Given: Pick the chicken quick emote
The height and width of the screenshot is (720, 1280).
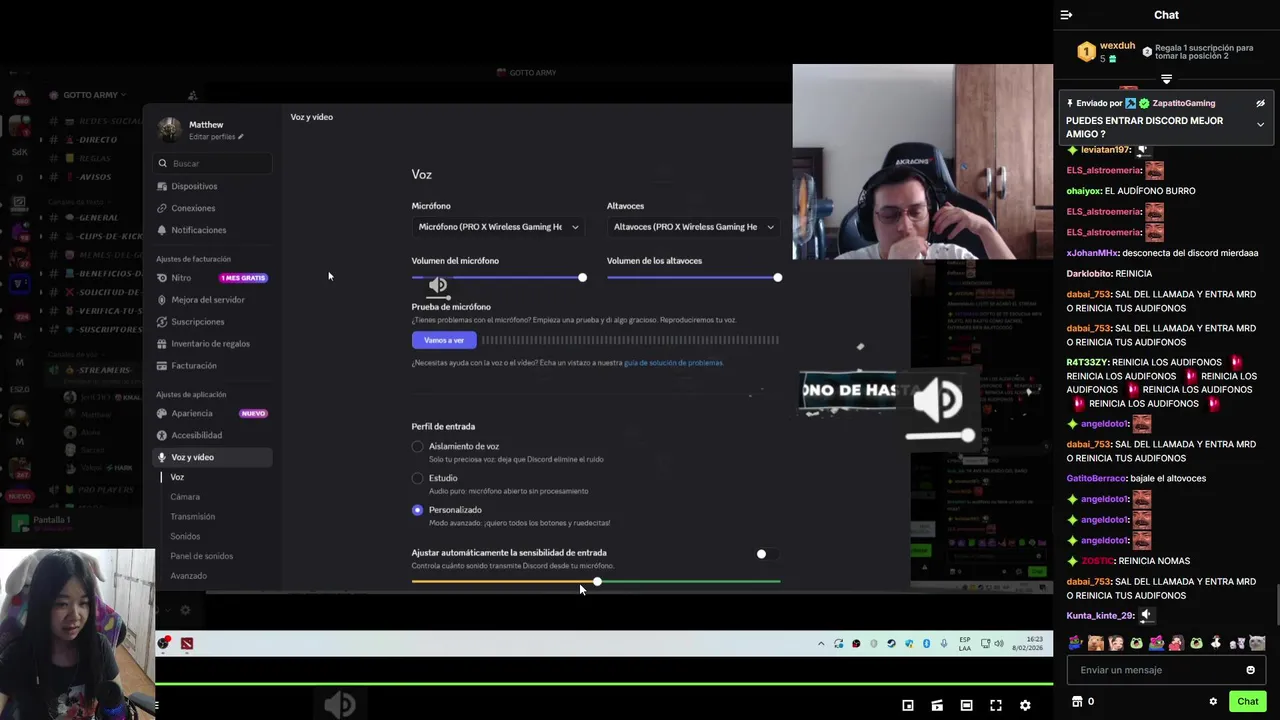Looking at the screenshot, I should (1217, 643).
